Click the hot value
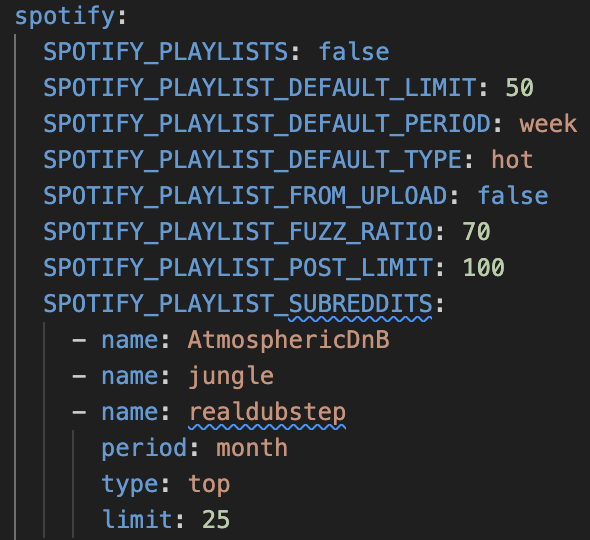 (512, 160)
